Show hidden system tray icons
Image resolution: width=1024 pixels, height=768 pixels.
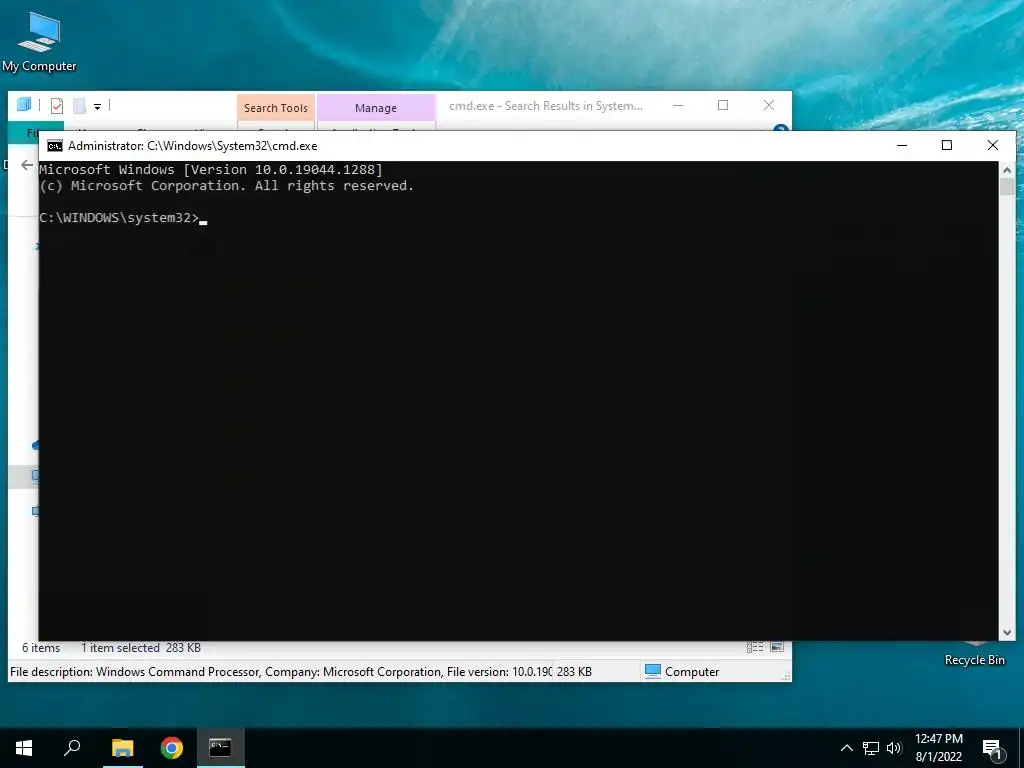846,748
